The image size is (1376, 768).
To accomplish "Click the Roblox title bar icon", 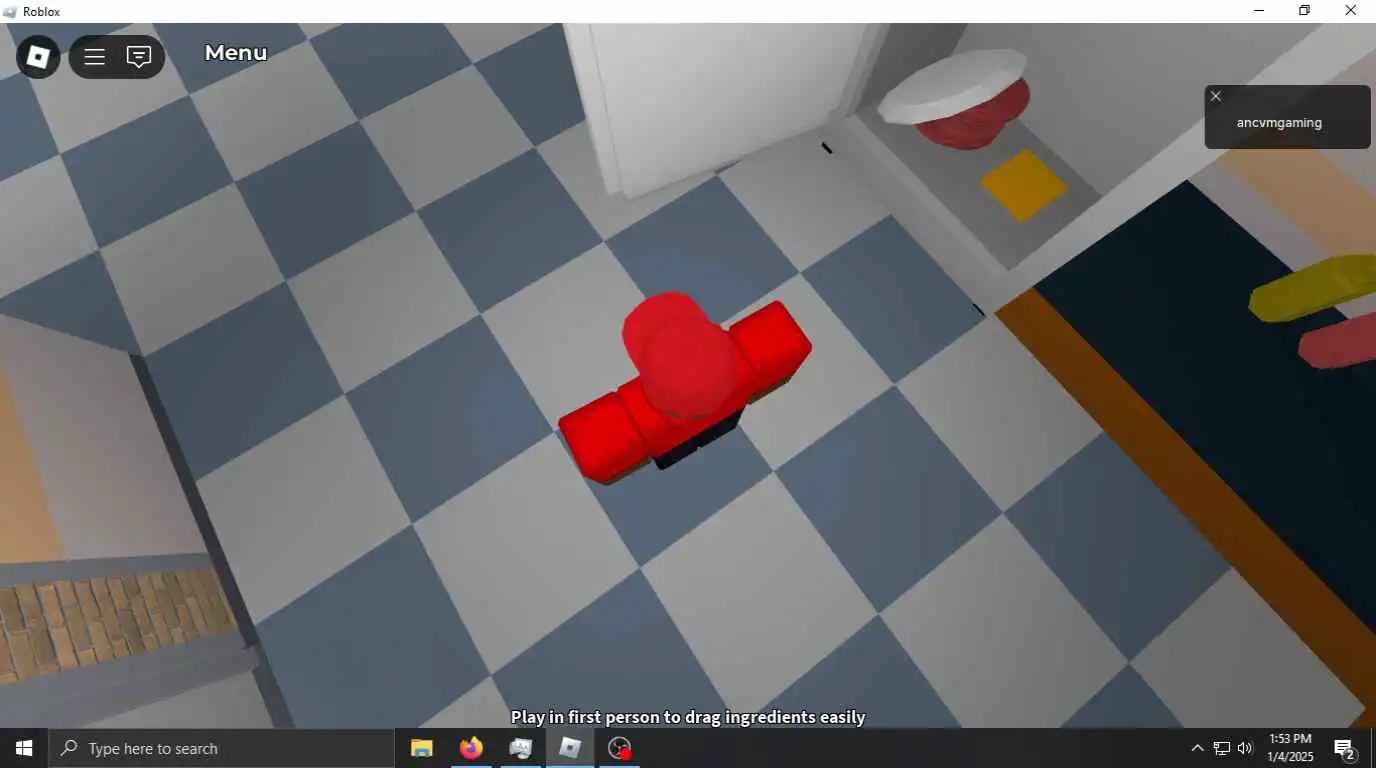I will pos(10,11).
